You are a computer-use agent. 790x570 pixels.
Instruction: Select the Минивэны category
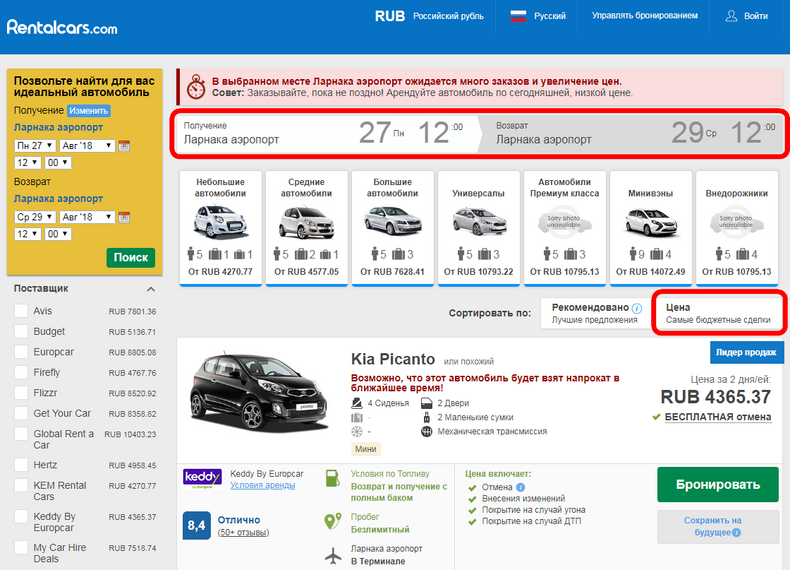point(650,228)
